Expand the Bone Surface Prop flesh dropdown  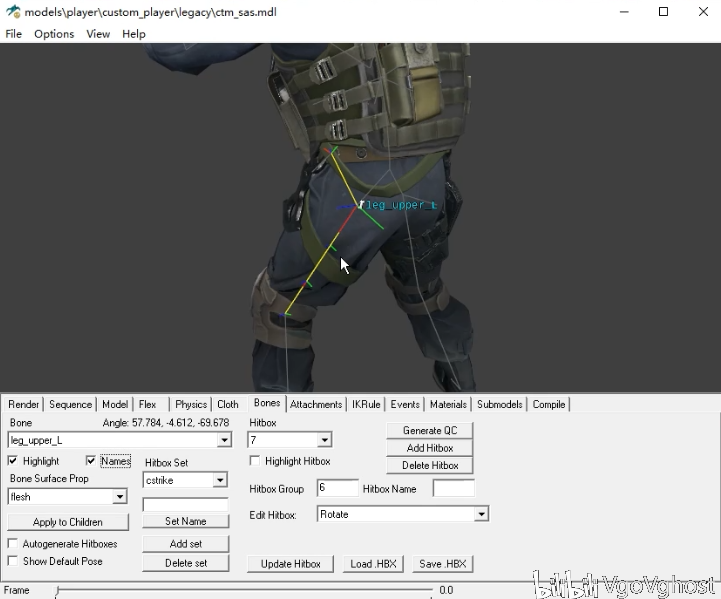[120, 496]
